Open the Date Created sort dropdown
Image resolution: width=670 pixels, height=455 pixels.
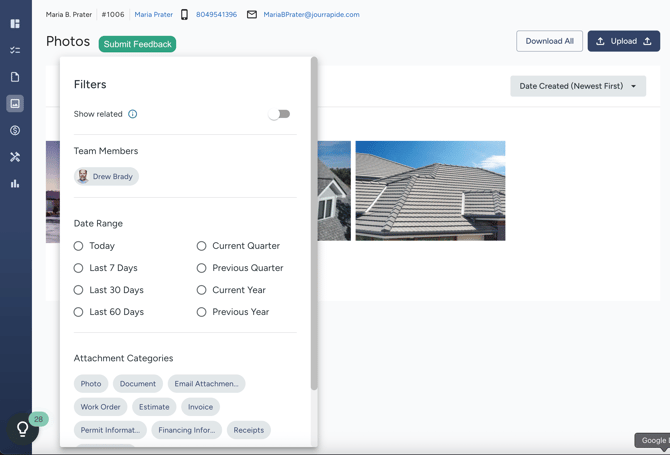pyautogui.click(x=577, y=86)
